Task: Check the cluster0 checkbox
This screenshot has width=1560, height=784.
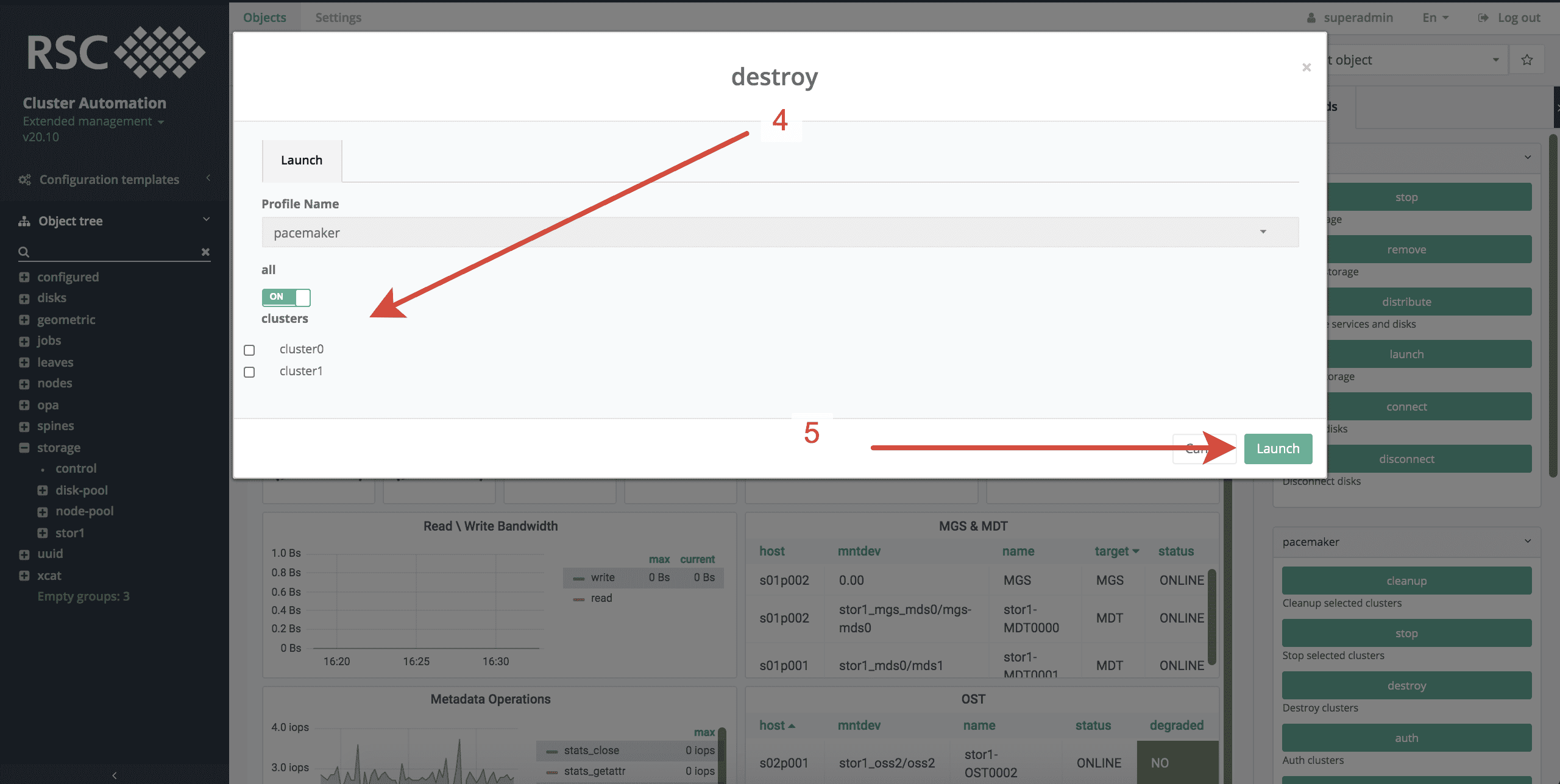Action: pos(249,350)
